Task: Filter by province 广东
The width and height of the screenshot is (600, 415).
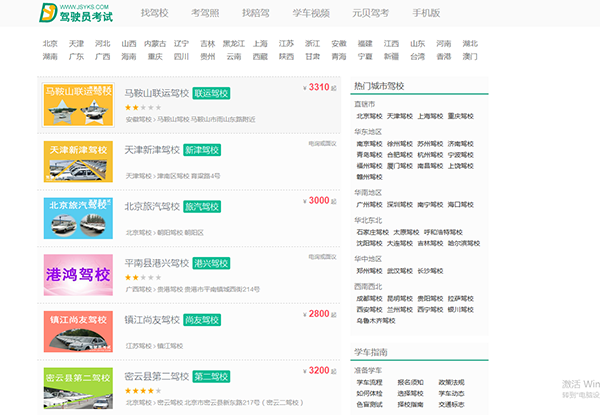Action: tap(76, 57)
